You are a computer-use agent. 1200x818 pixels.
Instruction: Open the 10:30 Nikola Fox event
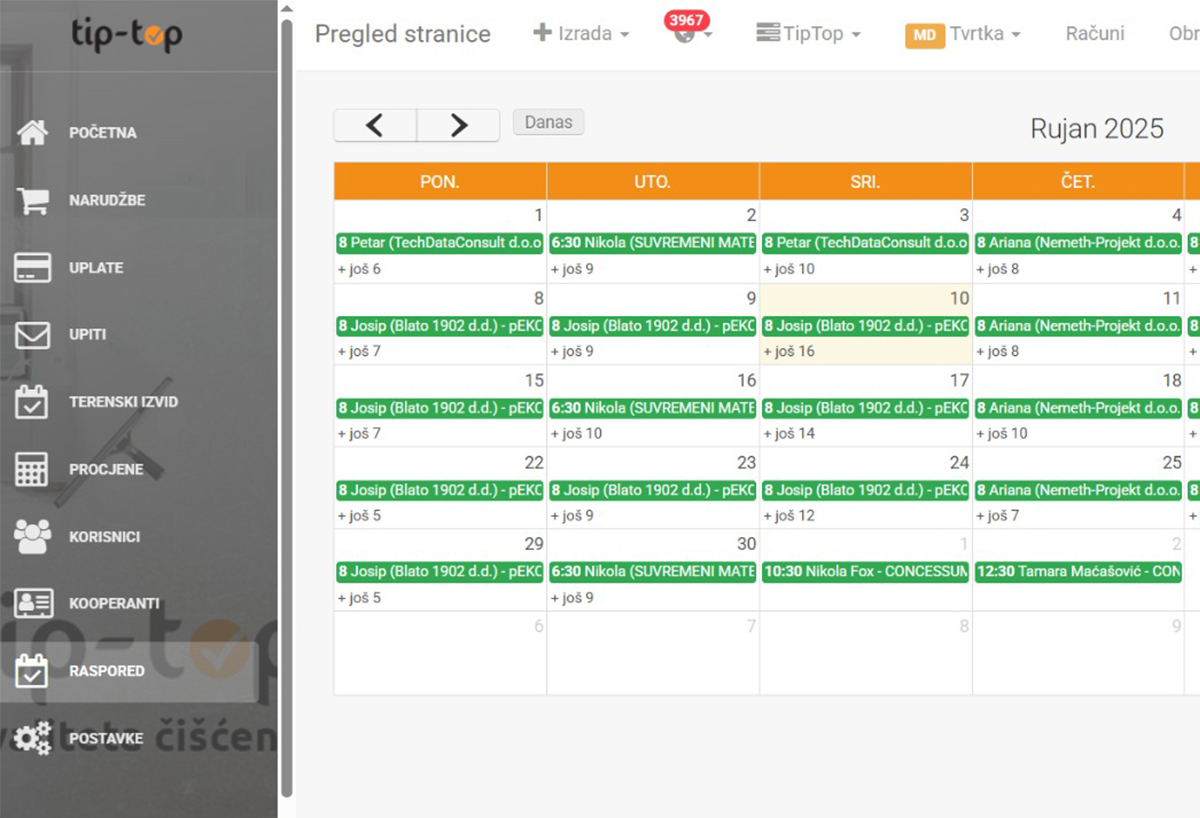[x=865, y=572]
